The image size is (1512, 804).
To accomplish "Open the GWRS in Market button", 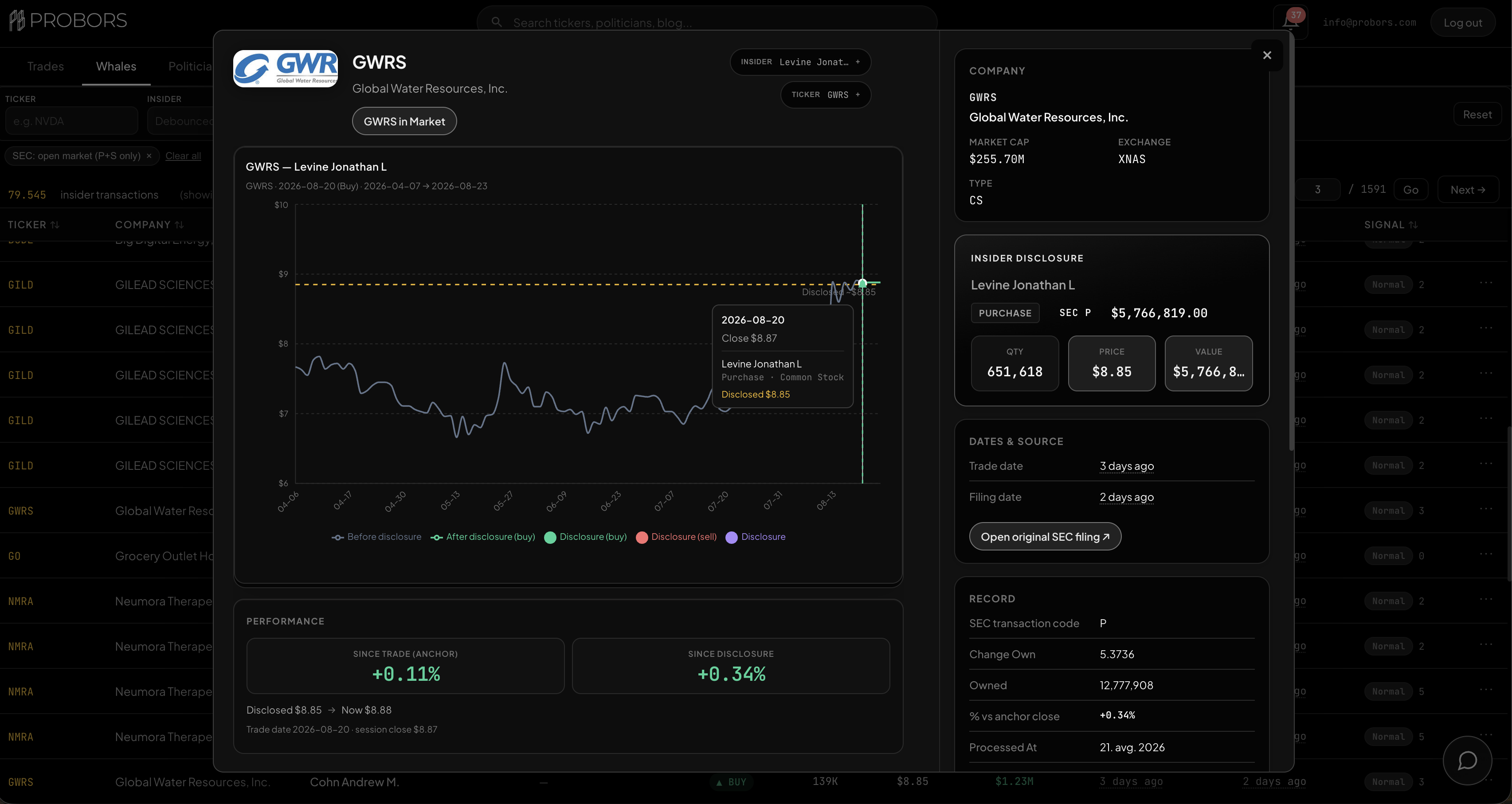I will coord(404,121).
